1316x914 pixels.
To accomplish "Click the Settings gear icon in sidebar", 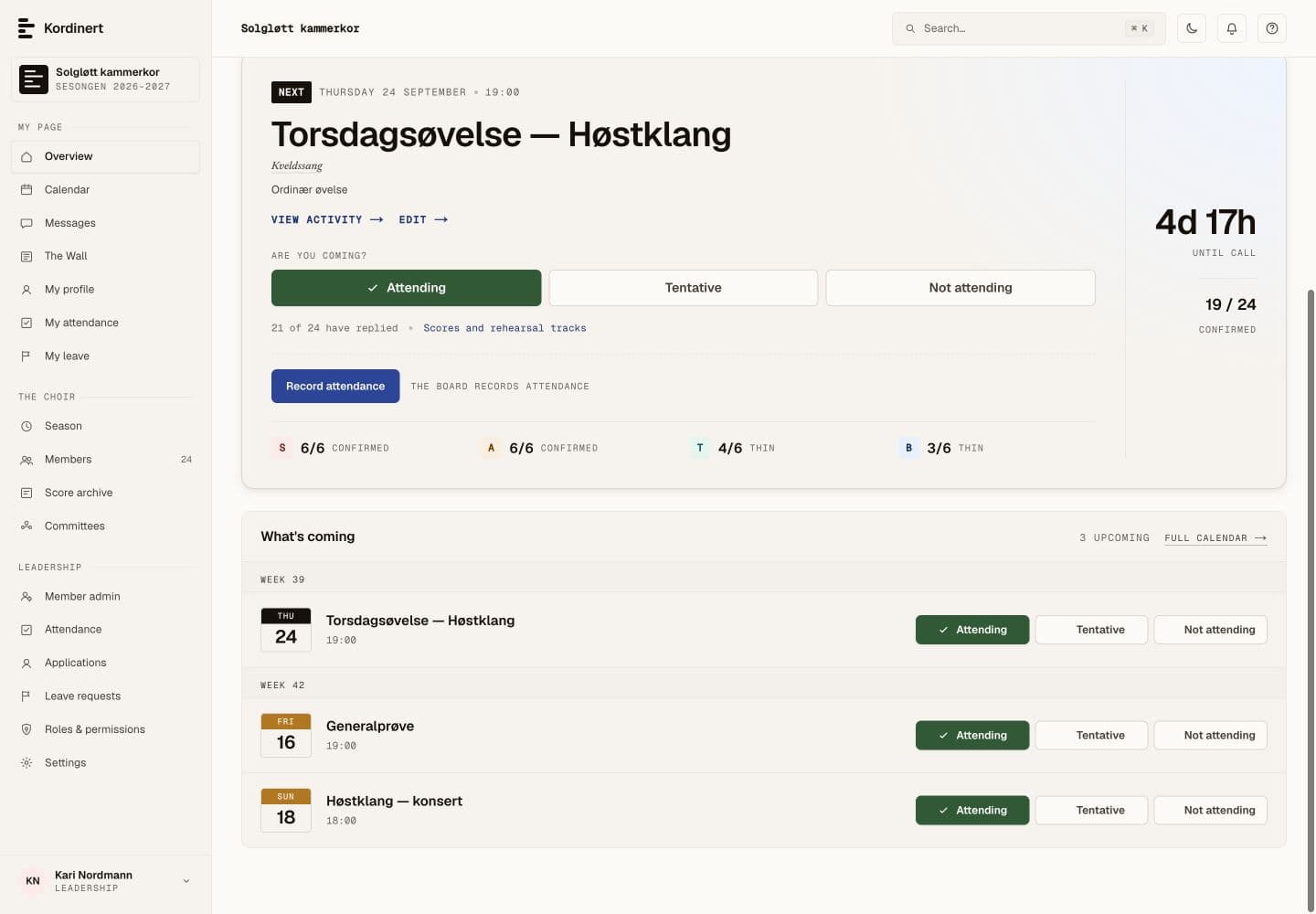I will pos(27,762).
